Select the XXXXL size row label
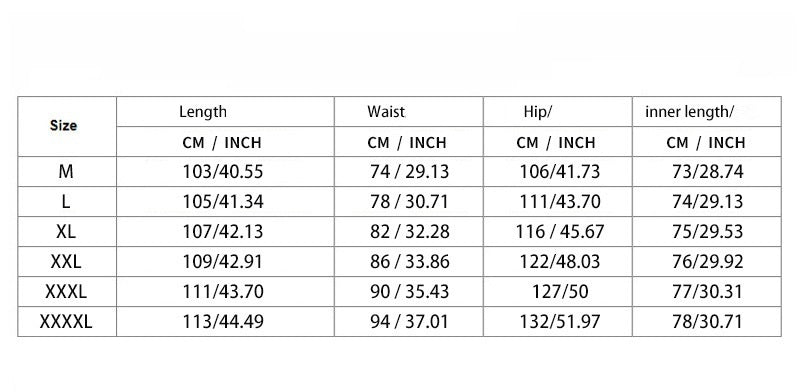 (66, 322)
